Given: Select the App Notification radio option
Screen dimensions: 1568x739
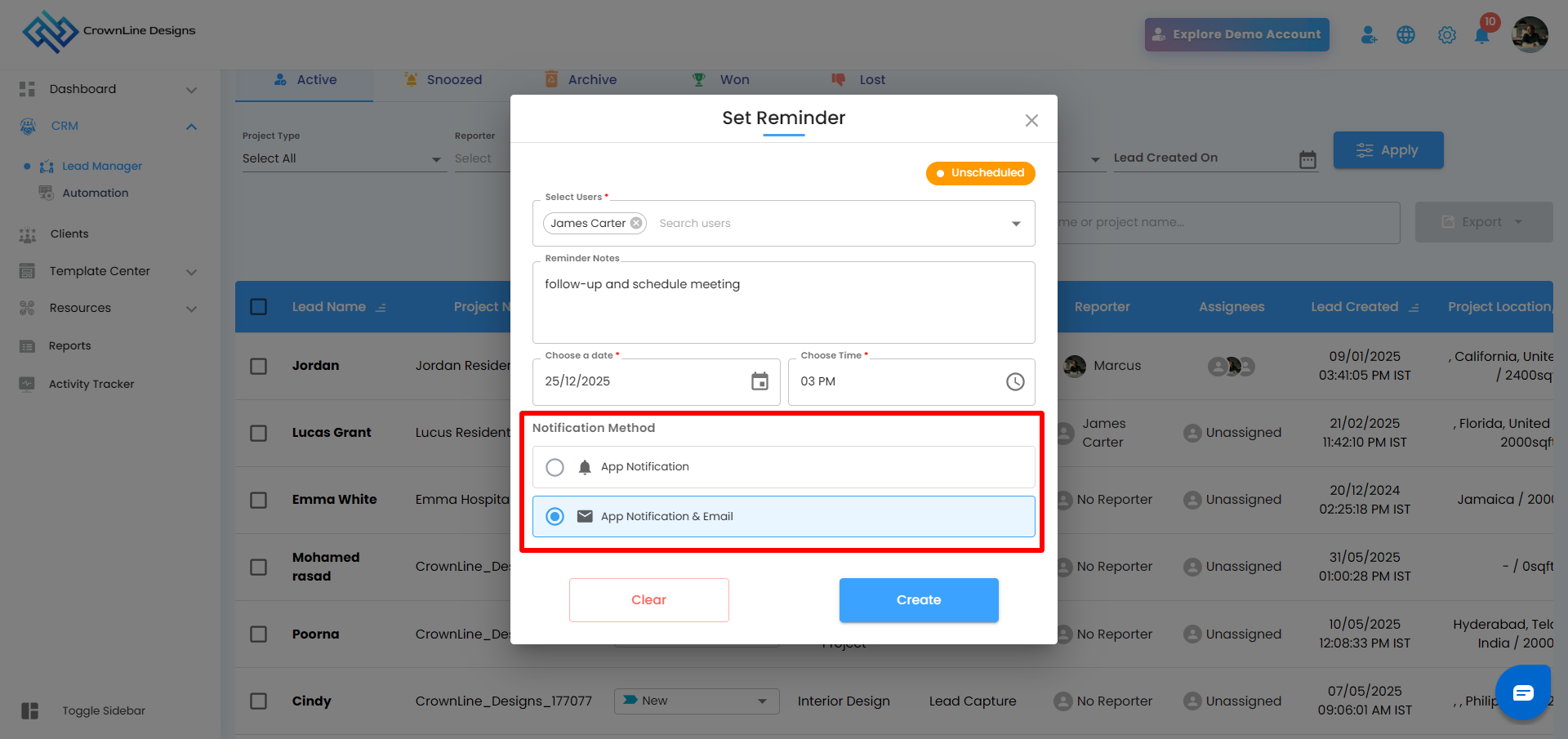Looking at the screenshot, I should point(555,467).
